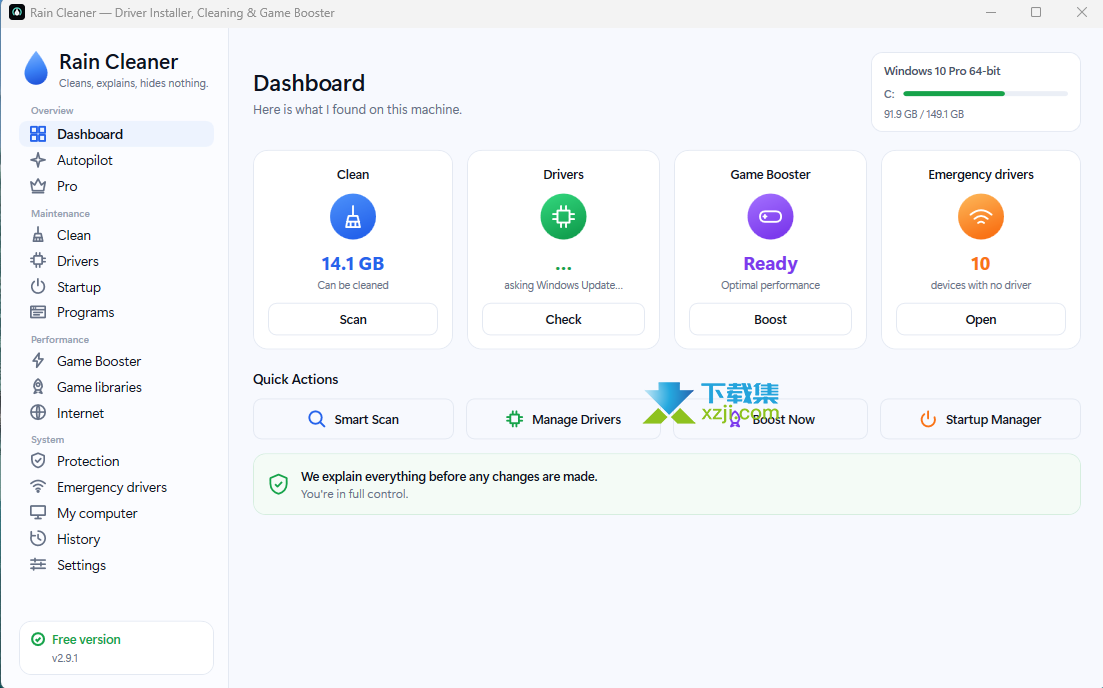This screenshot has height=688, width=1103.
Task: Click the Programs list icon in sidebar
Action: 38,312
